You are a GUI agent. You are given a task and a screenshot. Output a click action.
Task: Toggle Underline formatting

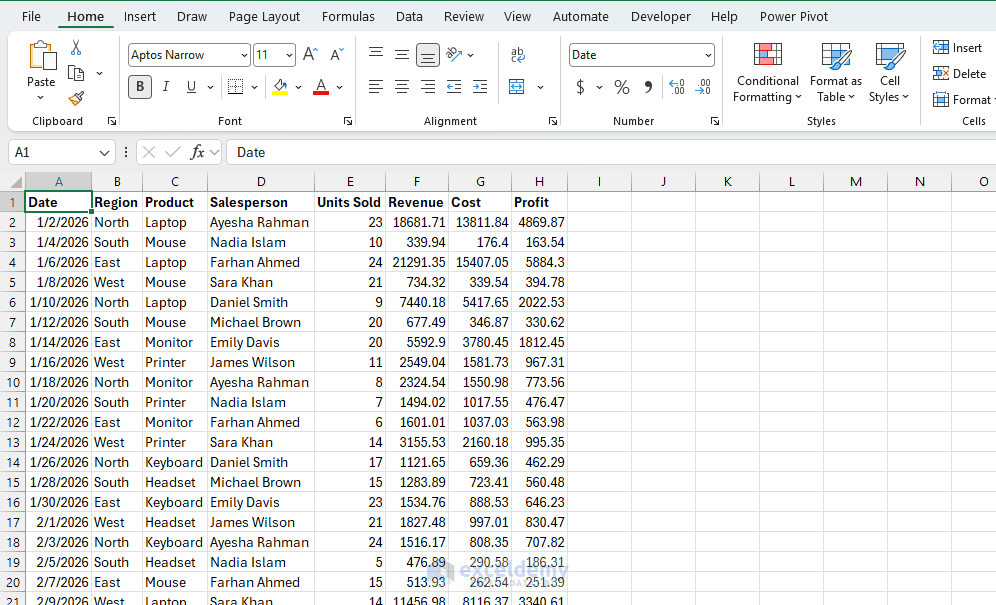[x=191, y=87]
